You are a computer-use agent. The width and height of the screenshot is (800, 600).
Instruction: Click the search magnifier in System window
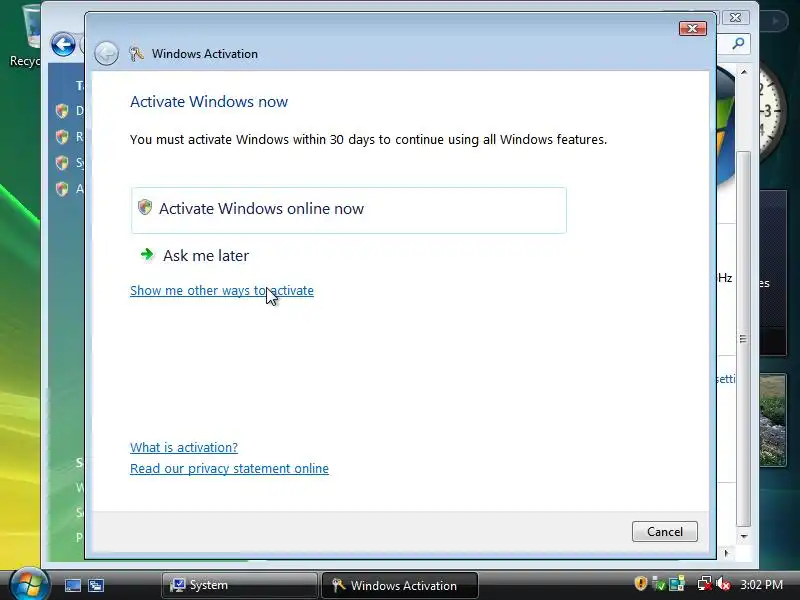pyautogui.click(x=738, y=44)
